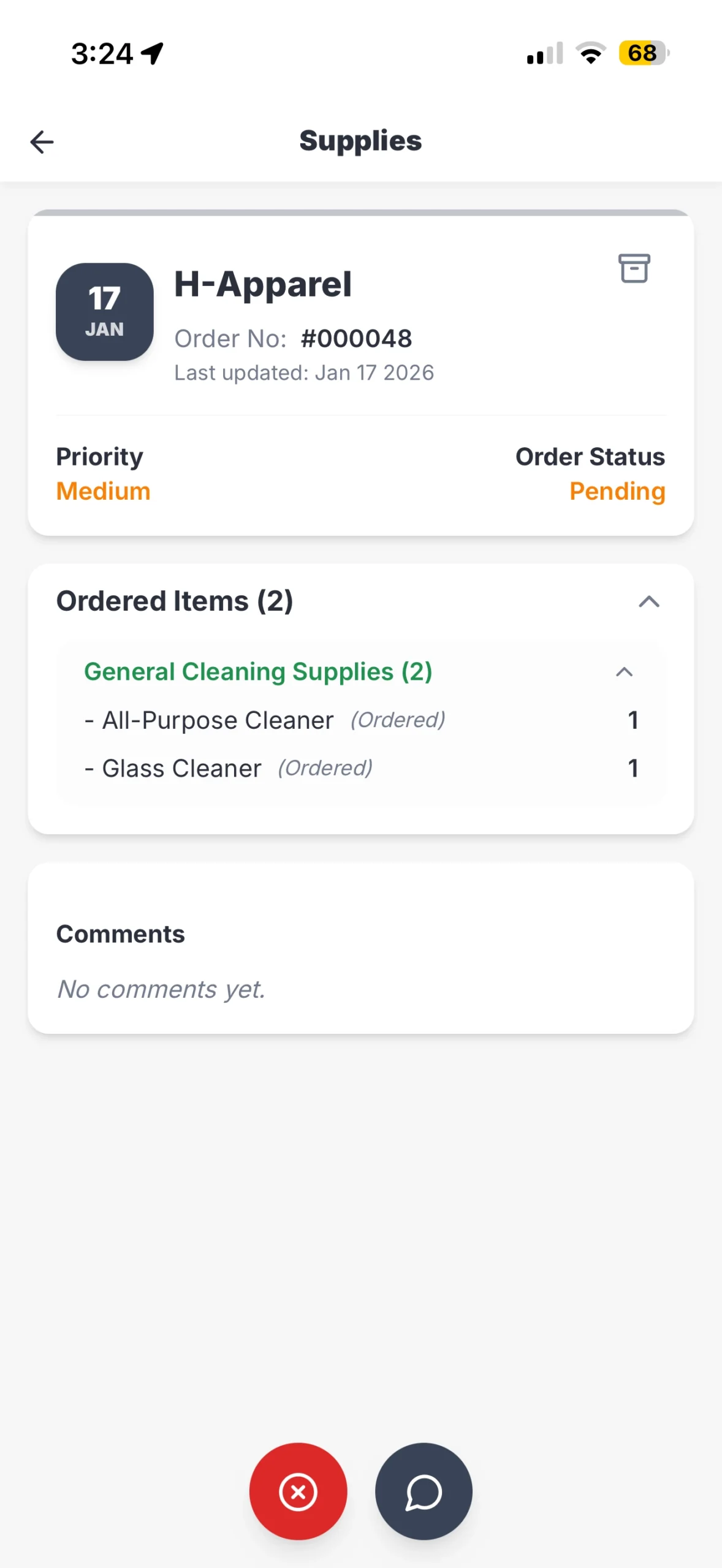Tap the H-Apparel order title
The width and height of the screenshot is (722, 1568).
pyautogui.click(x=263, y=284)
